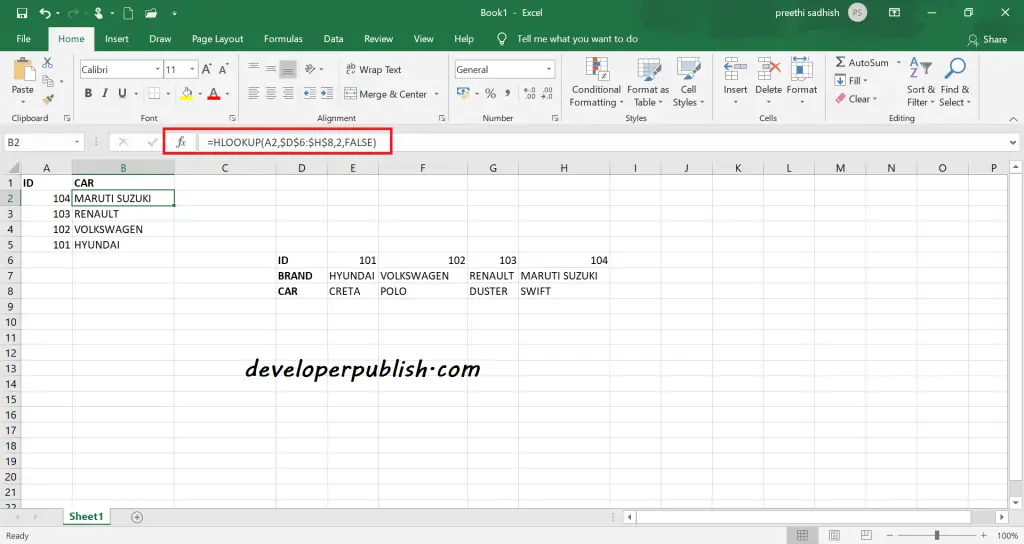Apply Comma Style format

tap(507, 93)
